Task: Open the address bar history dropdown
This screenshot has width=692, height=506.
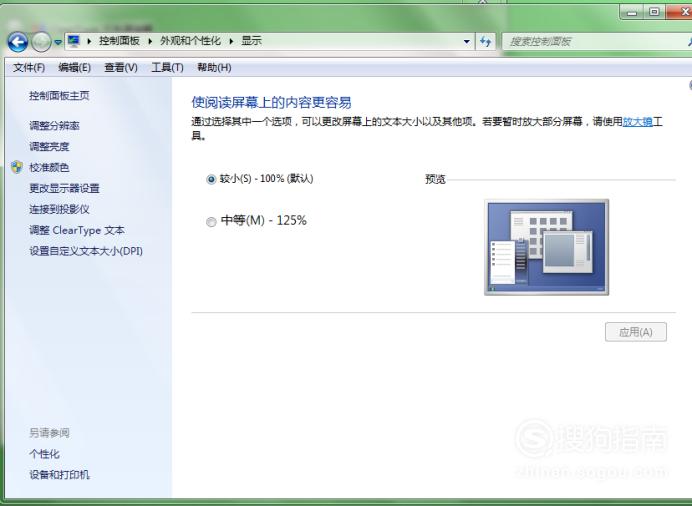Action: pyautogui.click(x=466, y=41)
